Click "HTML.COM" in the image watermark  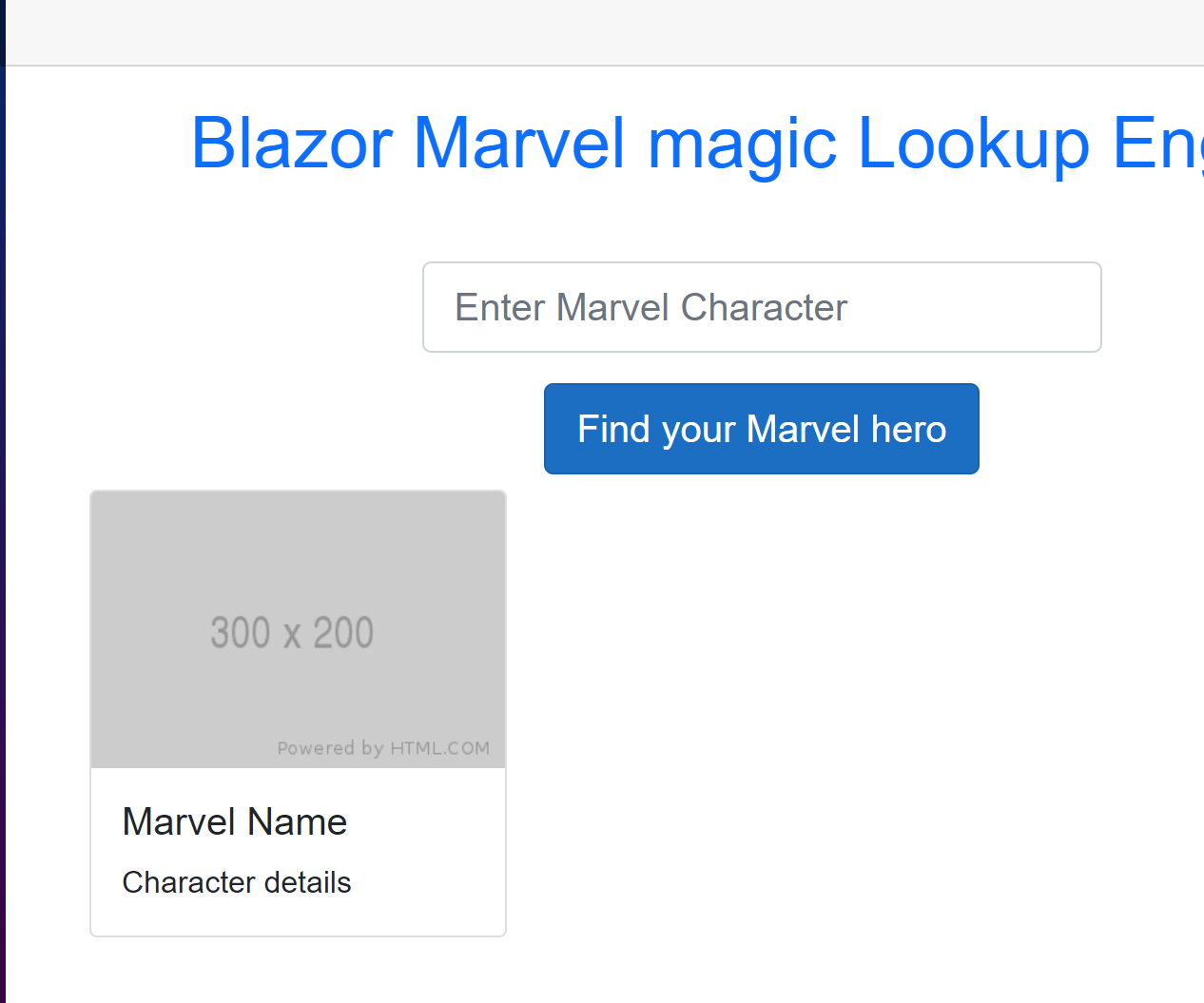pos(439,748)
